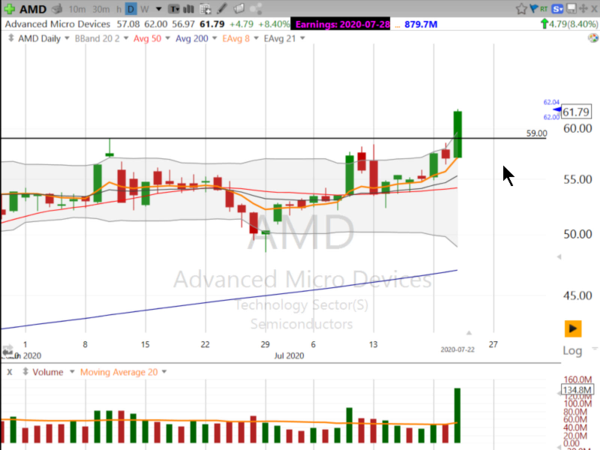Toggle Log scale on price axis

573,351
